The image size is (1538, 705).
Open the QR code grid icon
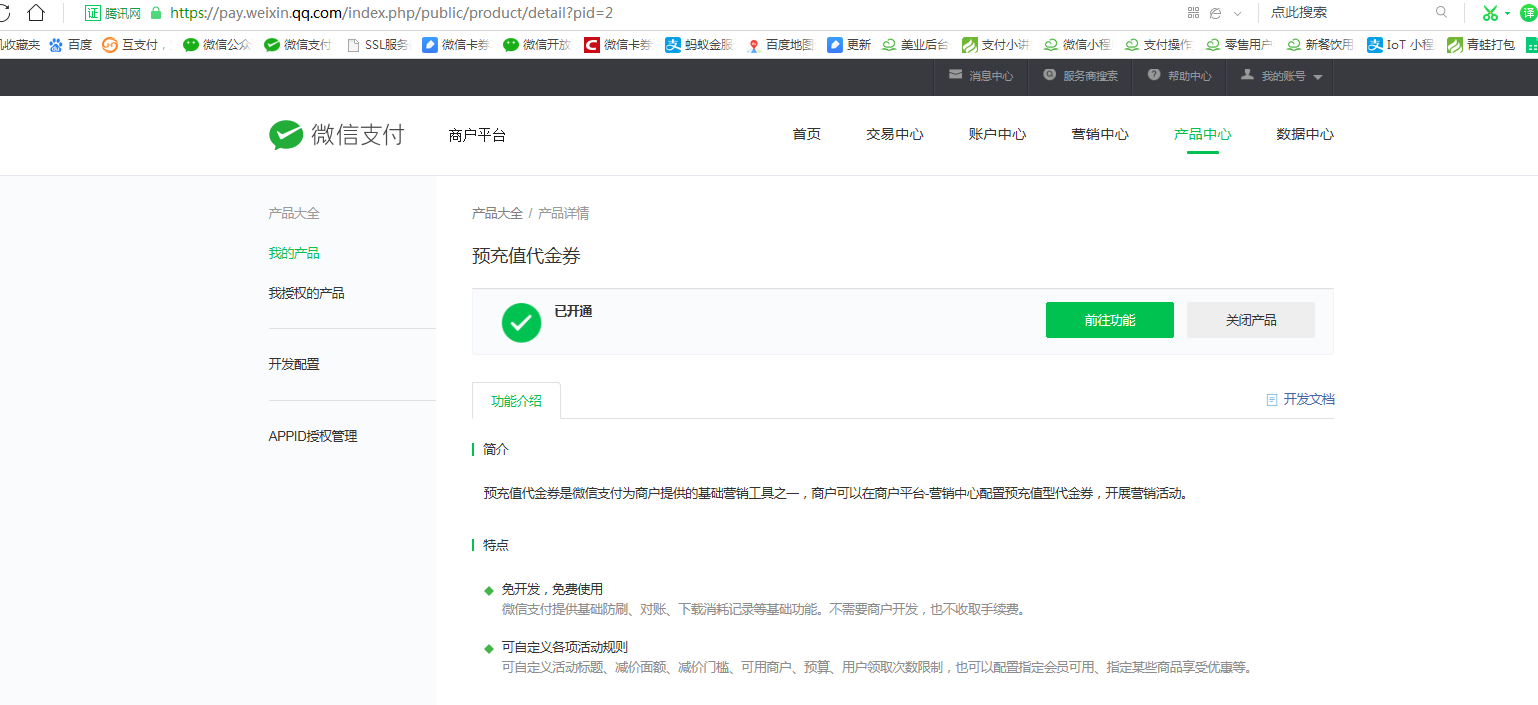1193,13
